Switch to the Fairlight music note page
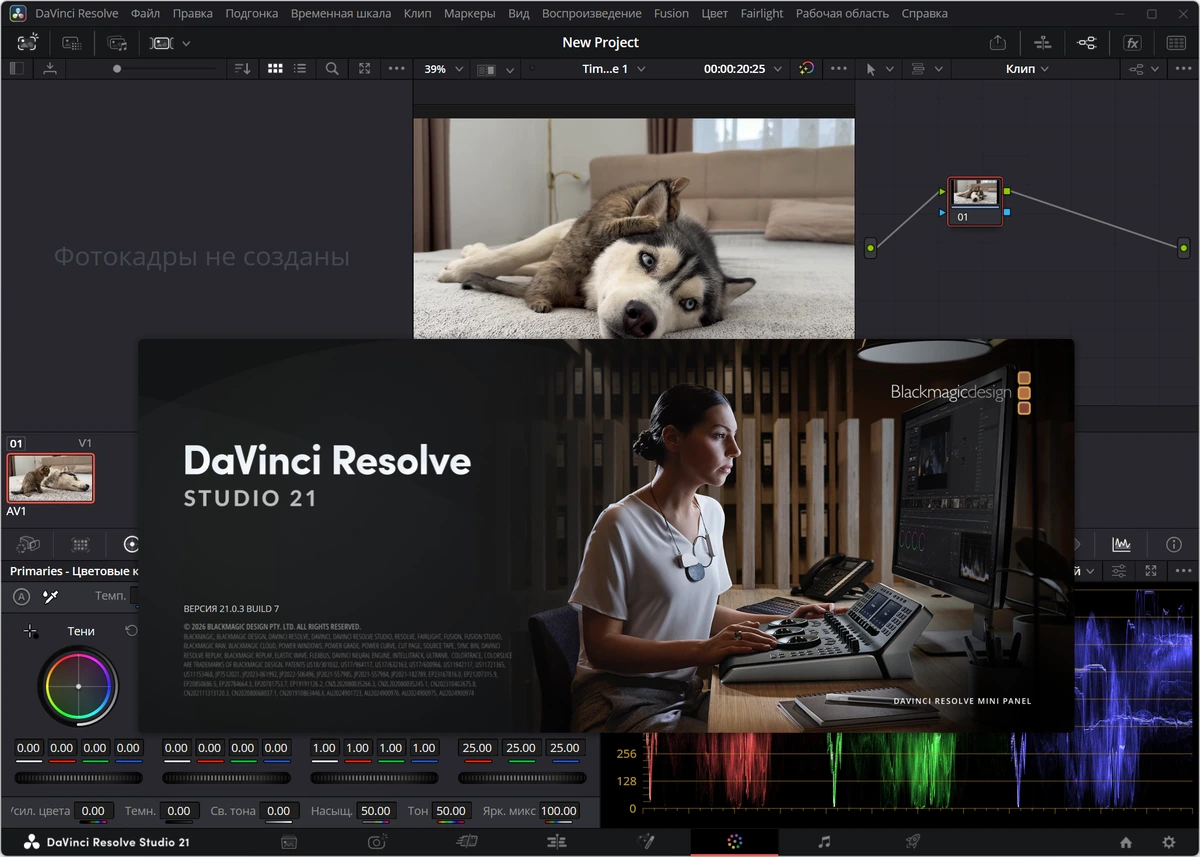The width and height of the screenshot is (1200, 857). click(824, 842)
